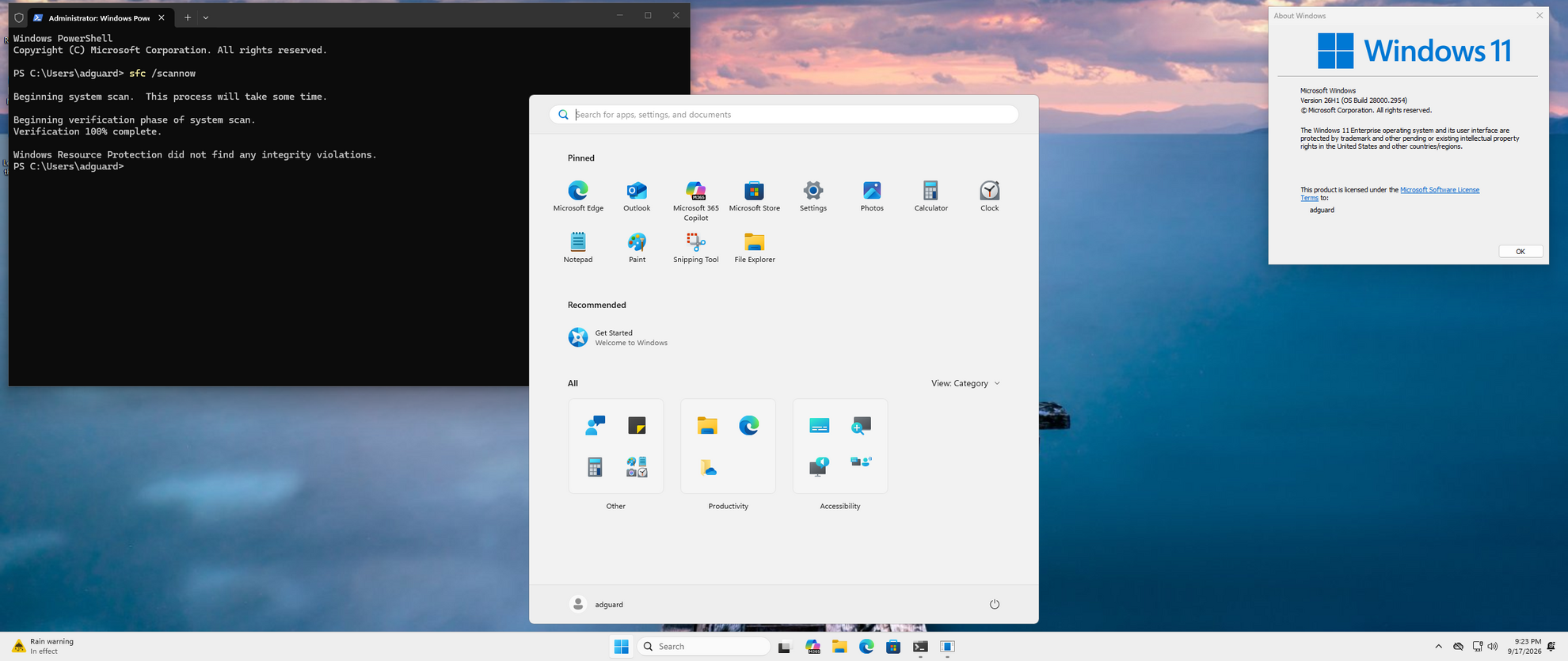Image resolution: width=1568 pixels, height=661 pixels.
Task: Open the Clock app
Action: point(989,196)
